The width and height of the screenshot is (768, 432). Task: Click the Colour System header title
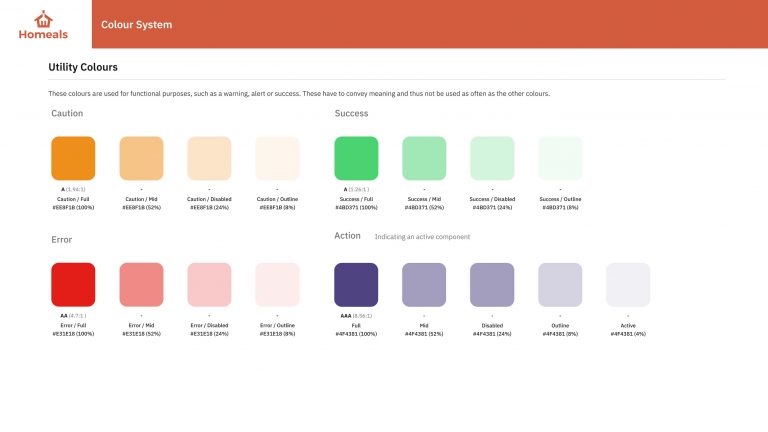pyautogui.click(x=137, y=24)
